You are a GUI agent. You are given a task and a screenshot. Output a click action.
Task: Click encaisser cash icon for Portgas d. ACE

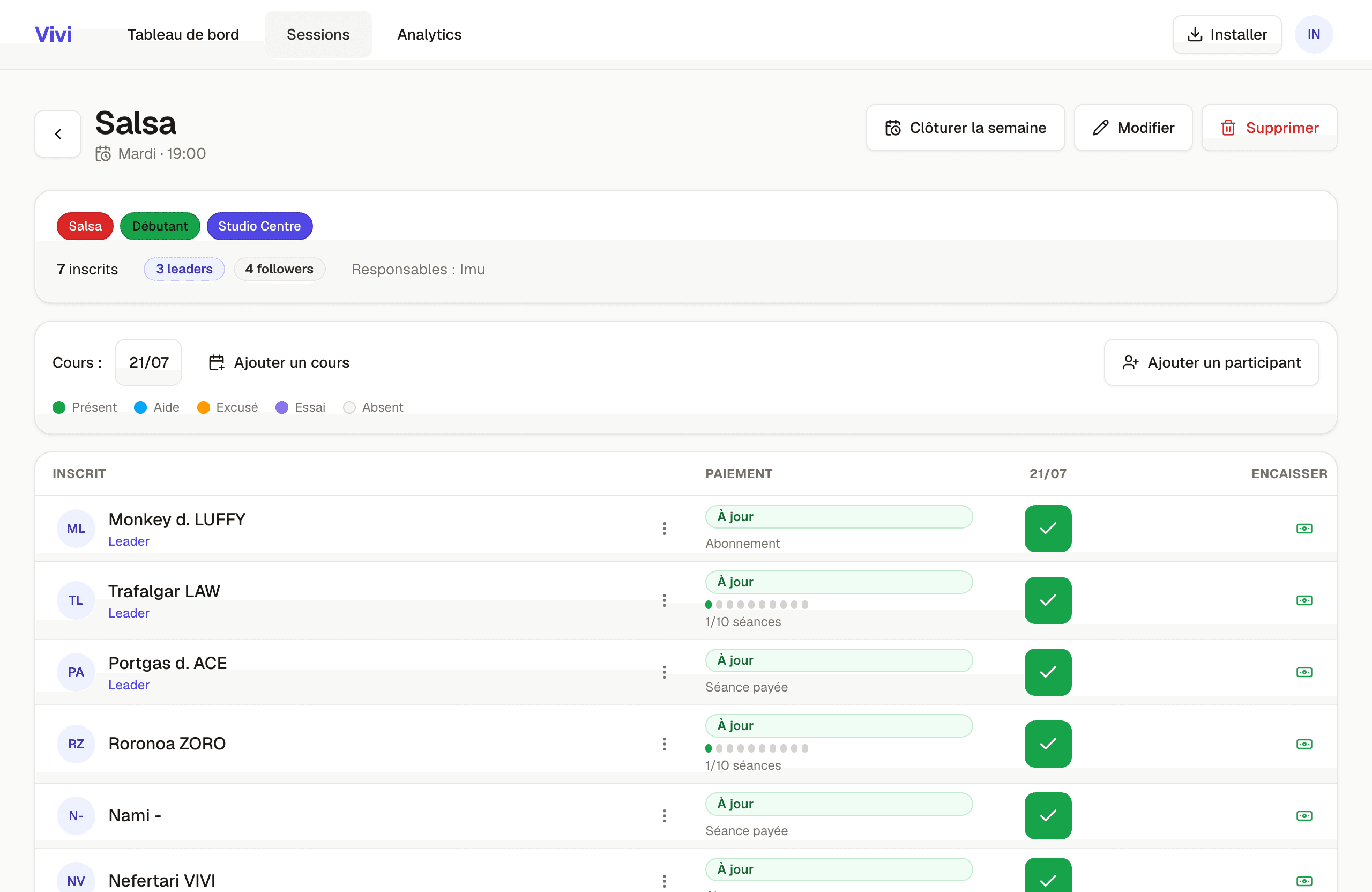(x=1304, y=672)
